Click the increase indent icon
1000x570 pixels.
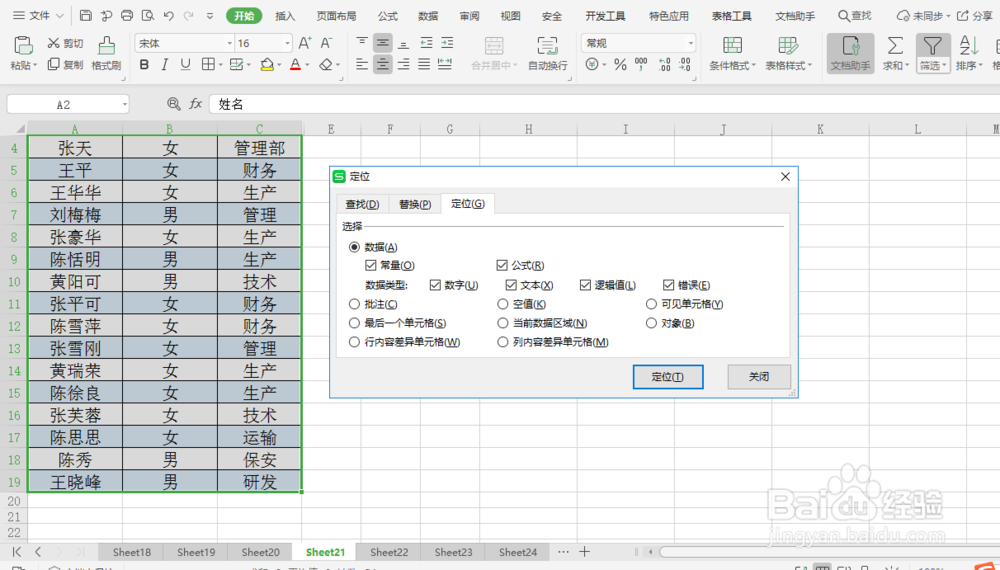[x=447, y=43]
